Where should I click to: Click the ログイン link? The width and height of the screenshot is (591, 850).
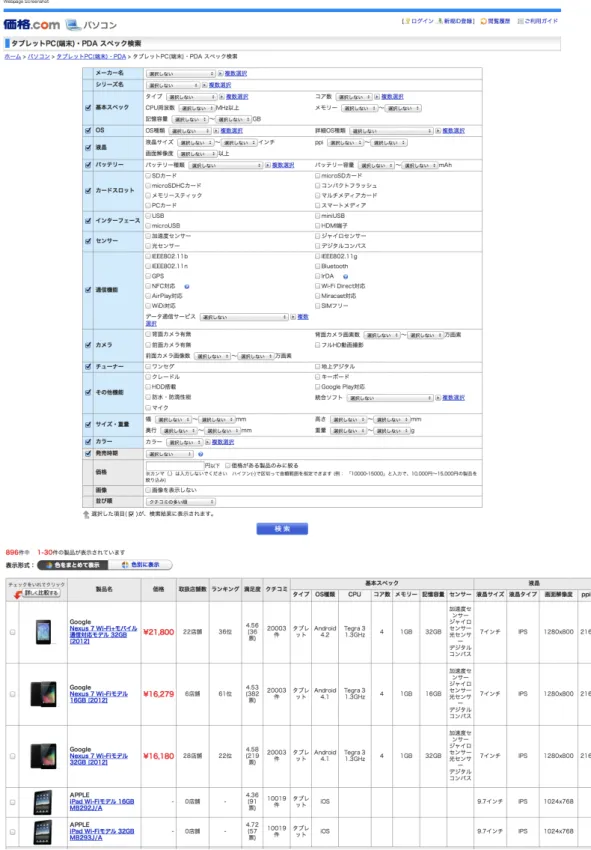coord(422,21)
